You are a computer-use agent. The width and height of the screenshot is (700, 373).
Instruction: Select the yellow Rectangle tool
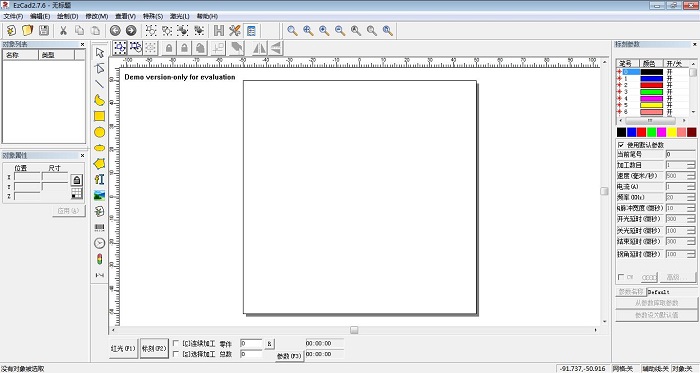100,116
